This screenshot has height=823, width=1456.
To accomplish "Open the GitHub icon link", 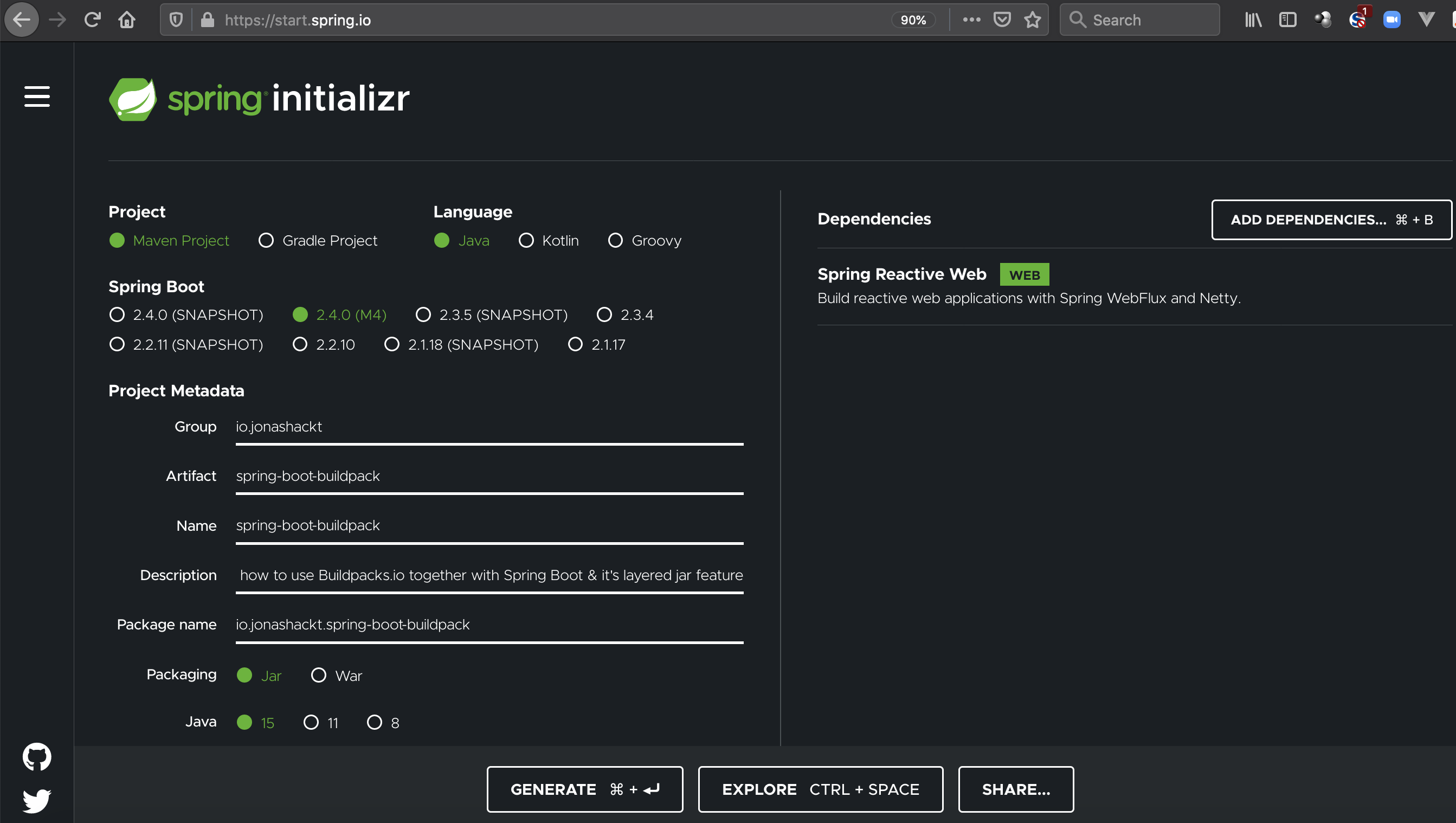I will click(x=37, y=756).
